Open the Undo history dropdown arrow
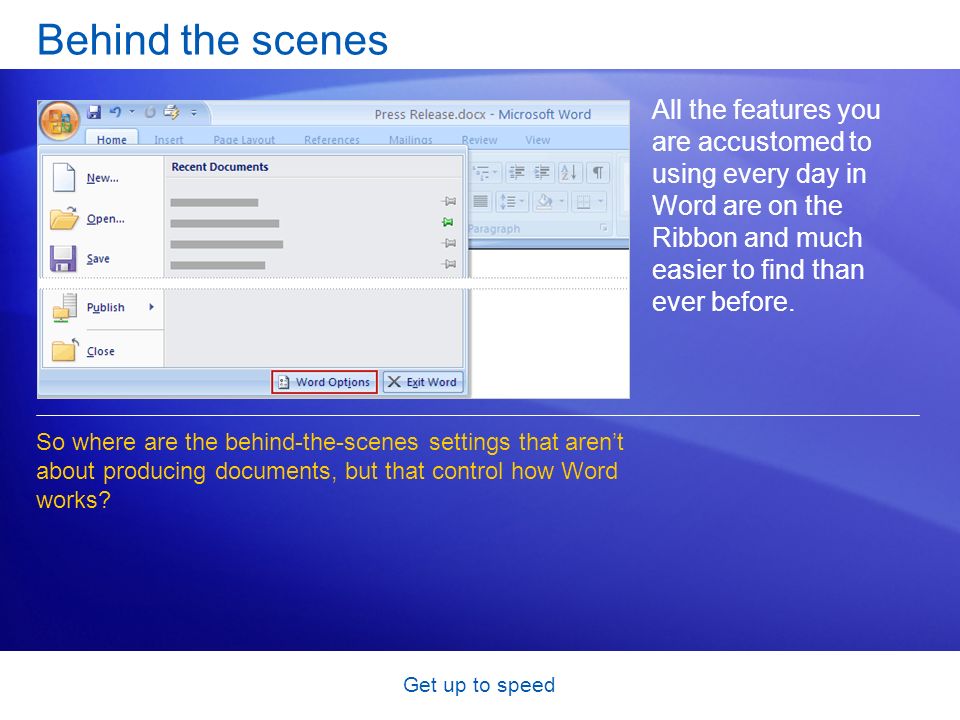Screen dimensions: 960x720 tap(132, 112)
